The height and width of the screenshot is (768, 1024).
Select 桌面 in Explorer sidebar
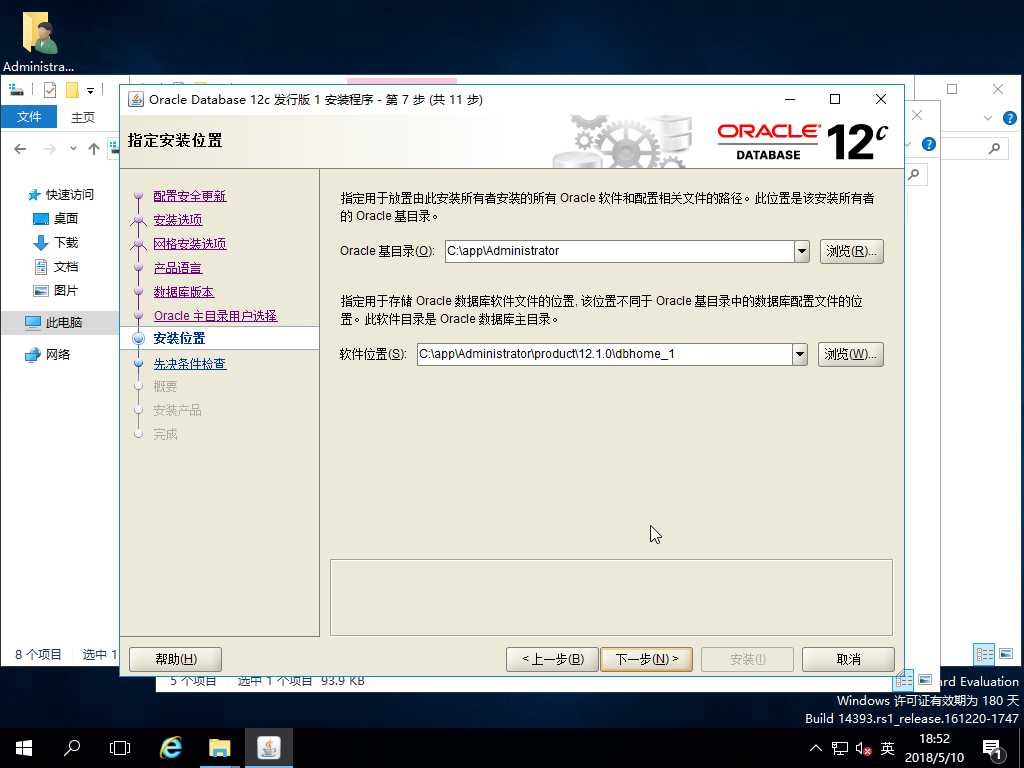pyautogui.click(x=65, y=219)
